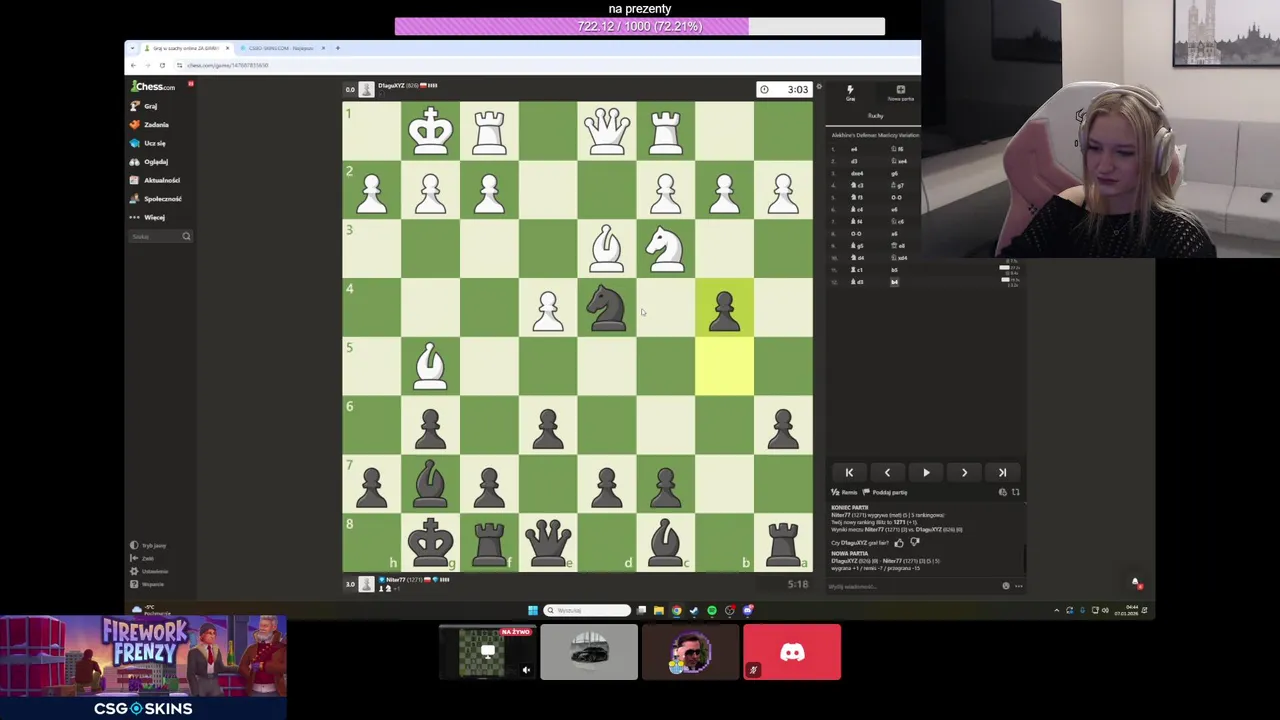Click the notification bell icon
The width and height of the screenshot is (1280, 720).
point(1135,582)
